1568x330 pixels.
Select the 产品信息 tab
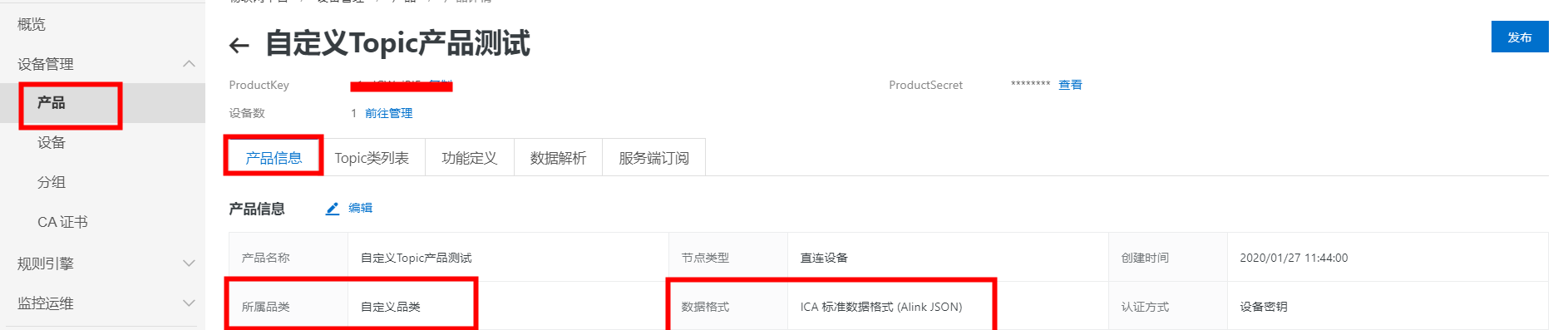point(274,158)
